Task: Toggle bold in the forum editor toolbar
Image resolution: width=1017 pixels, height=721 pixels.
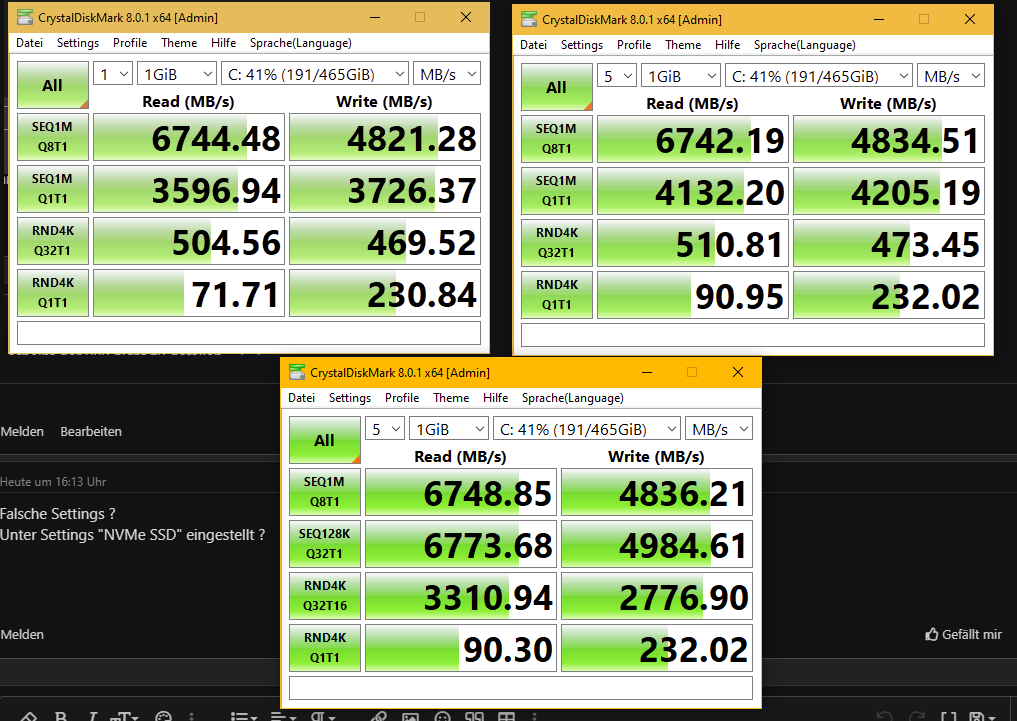Action: (x=61, y=716)
